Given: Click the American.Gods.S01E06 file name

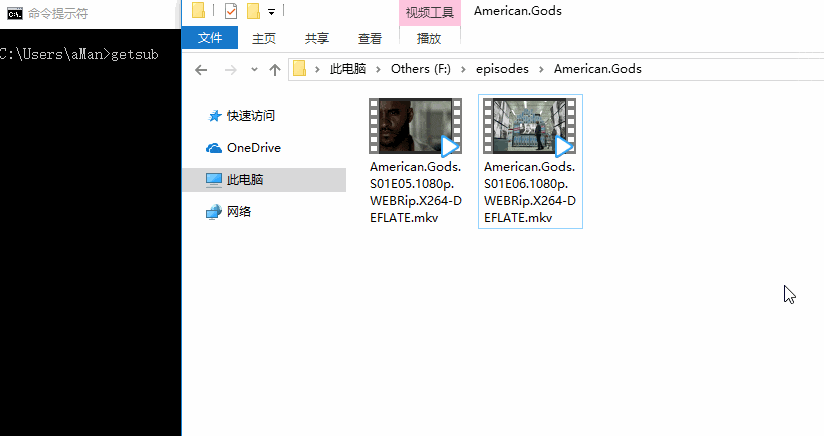Looking at the screenshot, I should (530, 192).
